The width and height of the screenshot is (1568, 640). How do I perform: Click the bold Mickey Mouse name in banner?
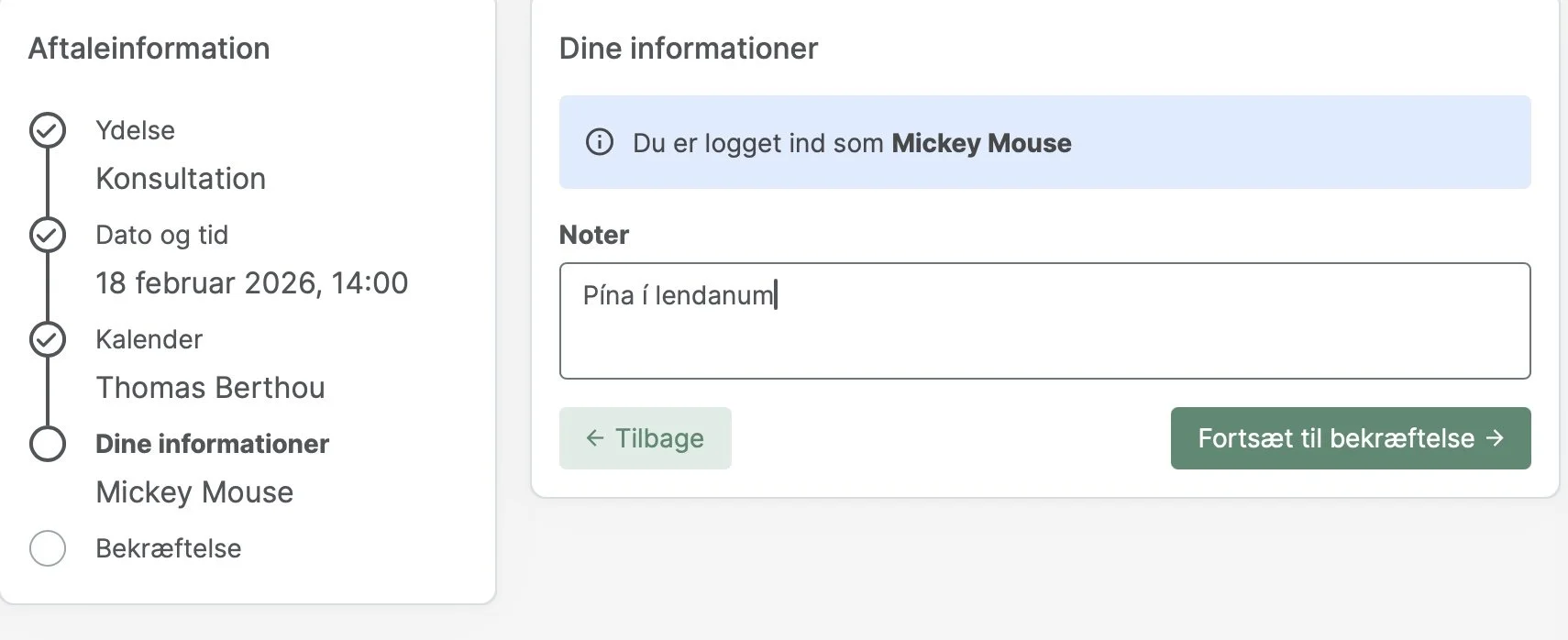[981, 143]
